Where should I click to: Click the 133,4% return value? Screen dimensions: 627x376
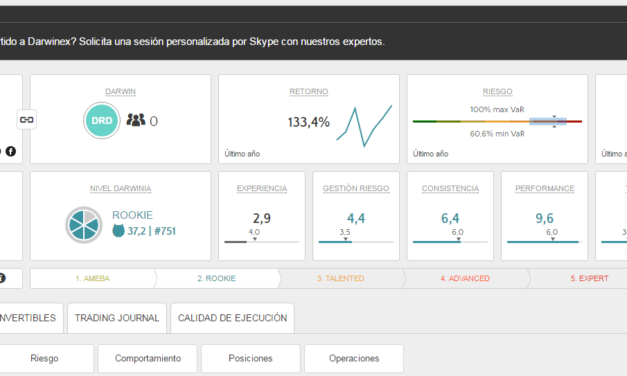[x=309, y=122]
